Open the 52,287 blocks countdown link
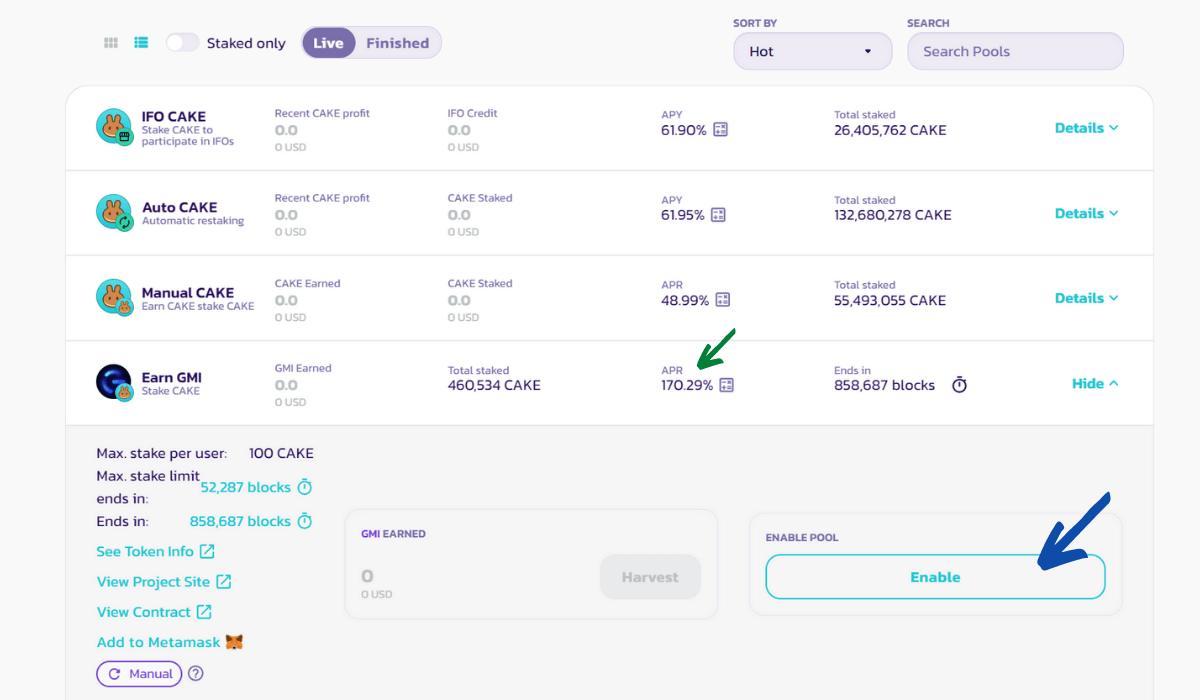The height and width of the screenshot is (700, 1200). 246,487
